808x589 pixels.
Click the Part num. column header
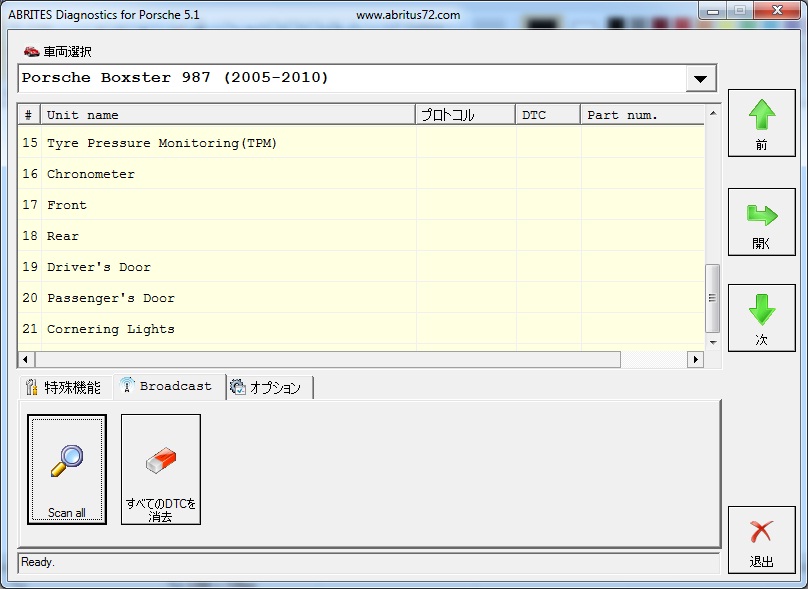point(642,115)
